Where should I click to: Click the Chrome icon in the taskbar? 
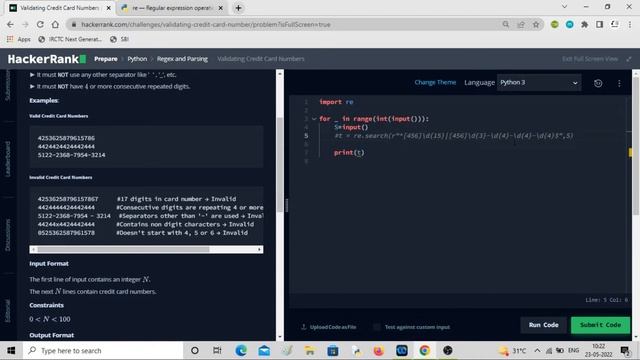pos(424,351)
